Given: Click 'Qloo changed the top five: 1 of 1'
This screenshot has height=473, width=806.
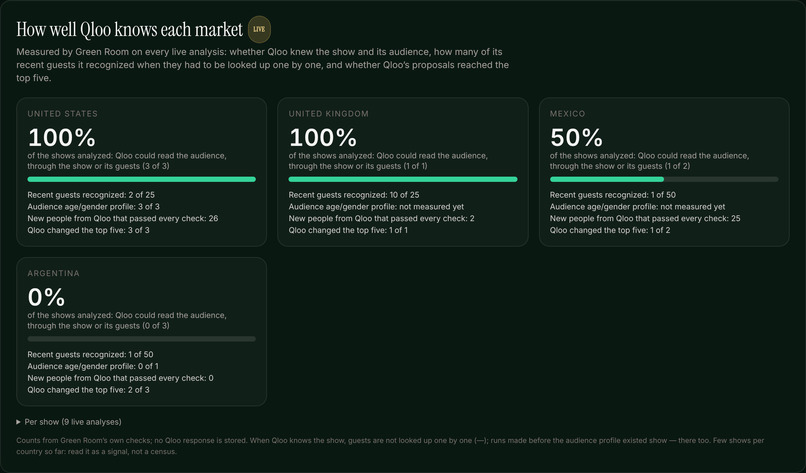Looking at the screenshot, I should tap(348, 230).
